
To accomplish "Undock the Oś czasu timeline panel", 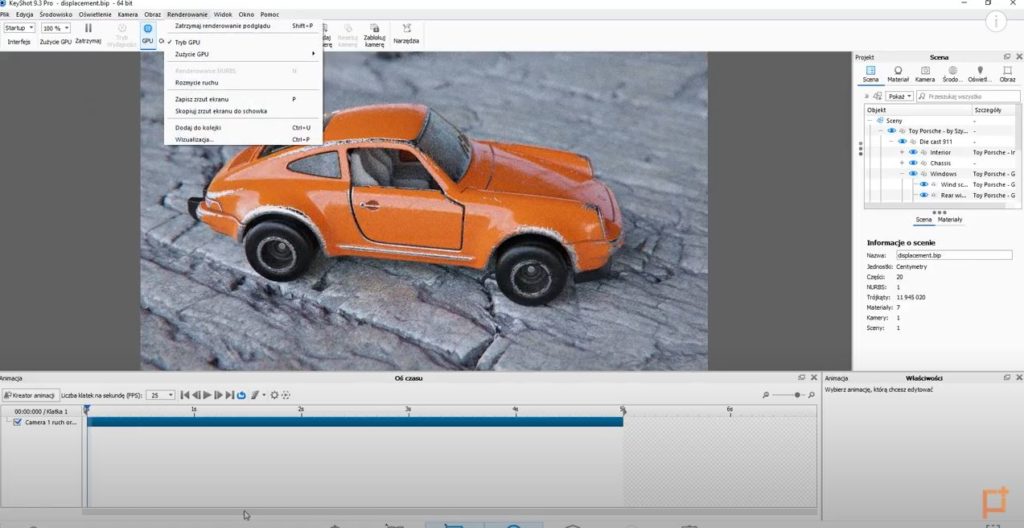I will coord(802,378).
